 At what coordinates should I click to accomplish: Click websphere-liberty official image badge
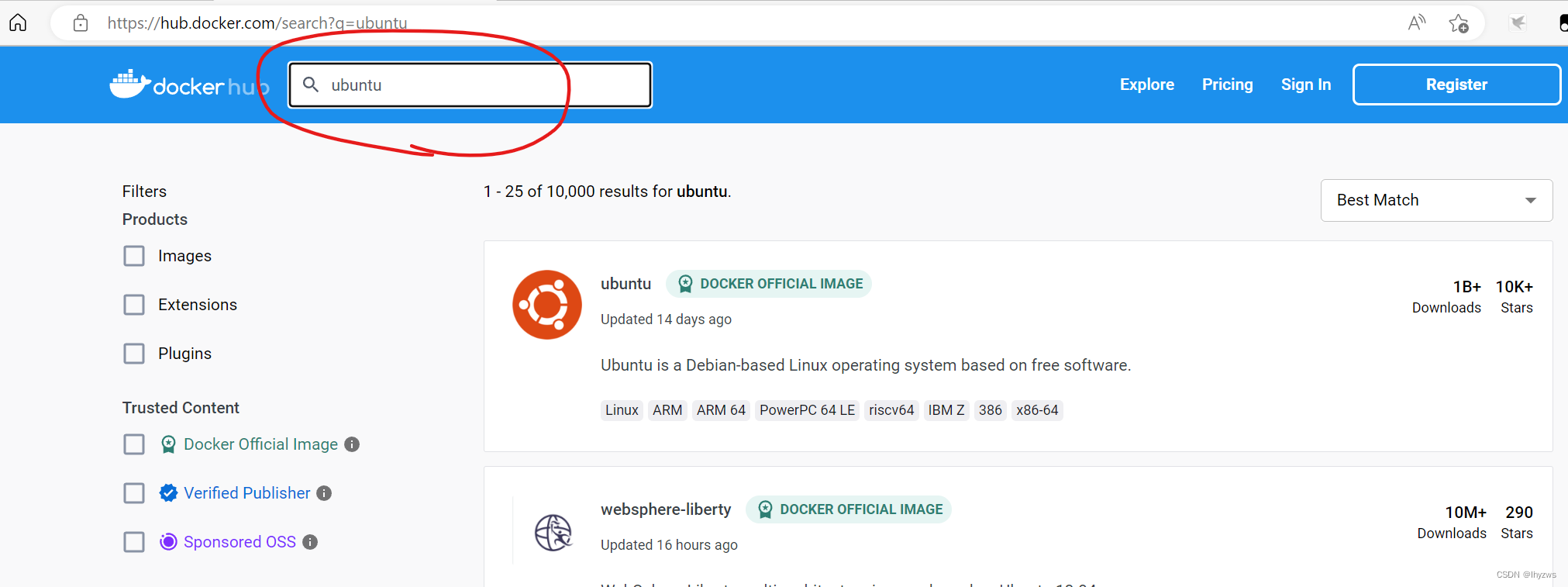tap(849, 509)
